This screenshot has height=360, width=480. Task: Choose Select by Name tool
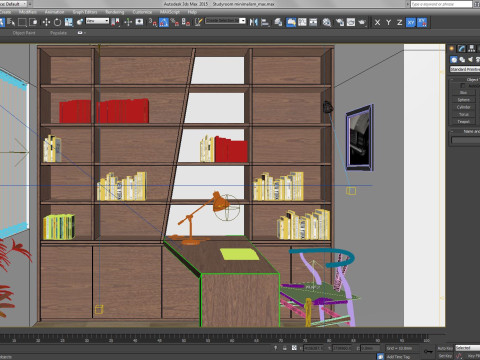tap(11, 22)
